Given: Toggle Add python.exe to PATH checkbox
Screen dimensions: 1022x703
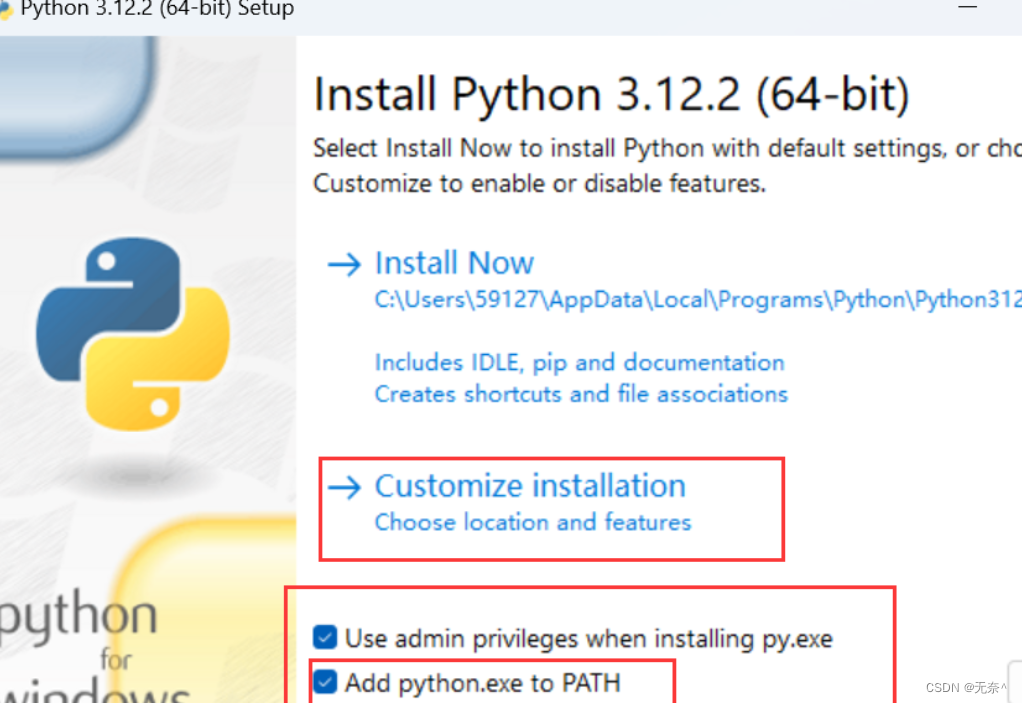Looking at the screenshot, I should coord(325,682).
